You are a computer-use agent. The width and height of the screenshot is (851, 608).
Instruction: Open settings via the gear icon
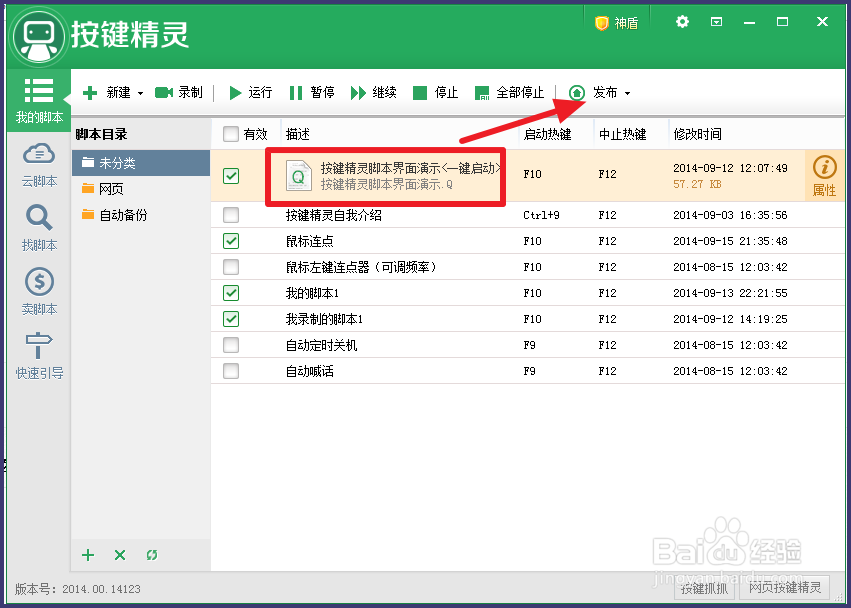tap(682, 21)
